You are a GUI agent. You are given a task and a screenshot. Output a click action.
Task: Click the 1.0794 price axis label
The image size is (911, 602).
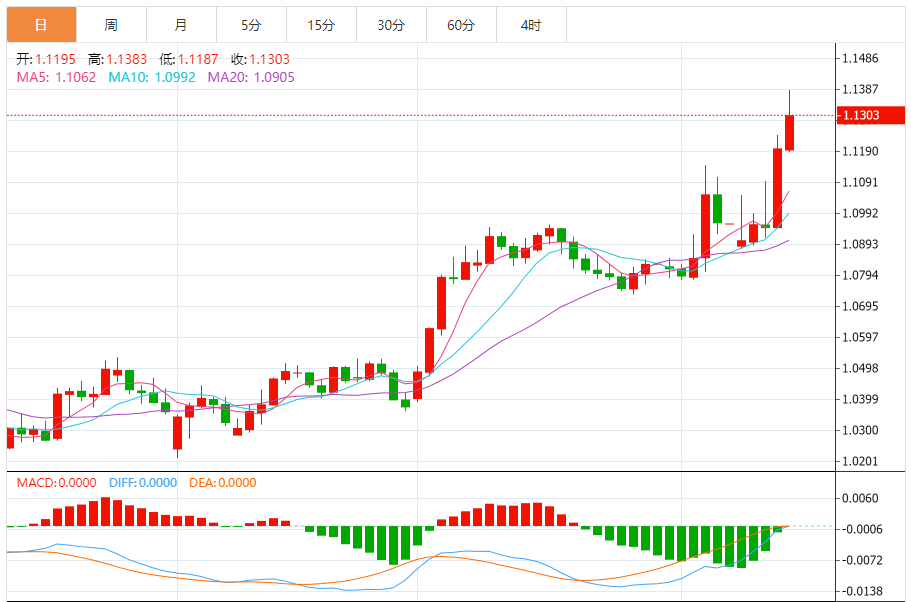[860, 275]
